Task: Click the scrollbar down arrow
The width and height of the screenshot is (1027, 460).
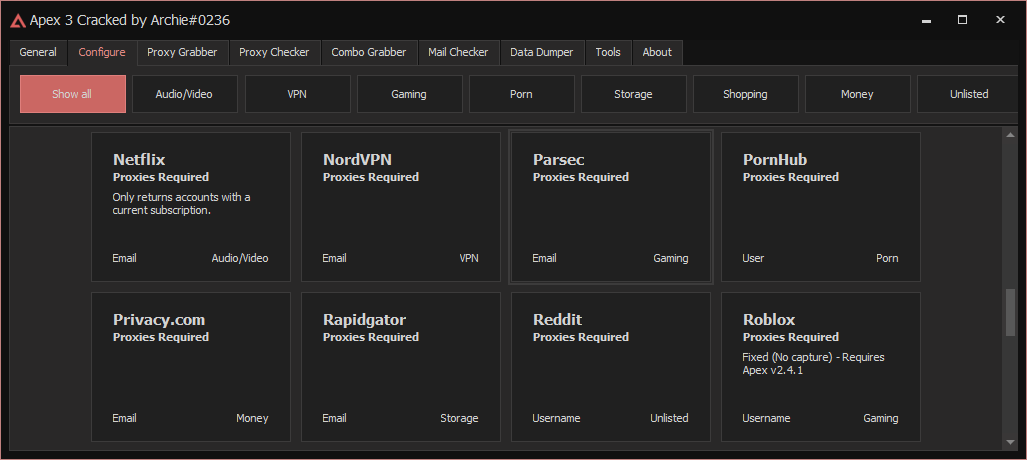Action: click(1010, 443)
